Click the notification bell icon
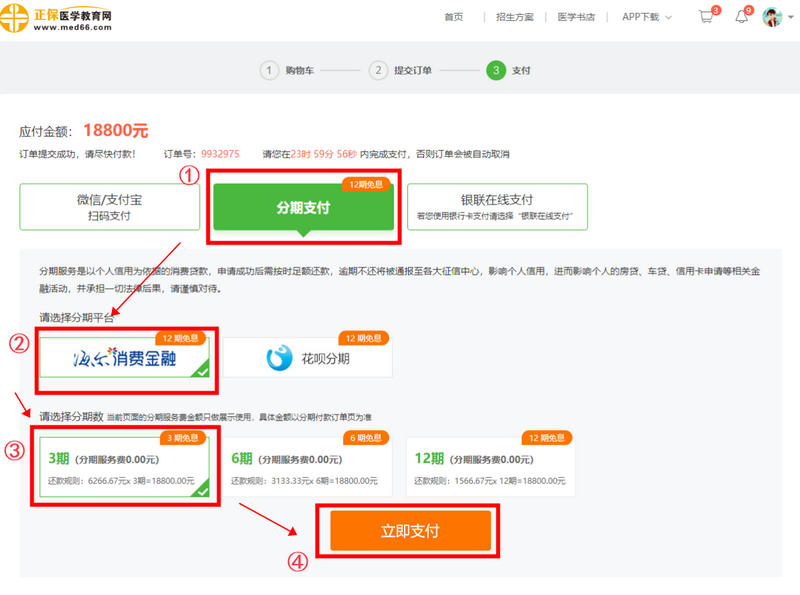800x595 pixels. pyautogui.click(x=742, y=16)
